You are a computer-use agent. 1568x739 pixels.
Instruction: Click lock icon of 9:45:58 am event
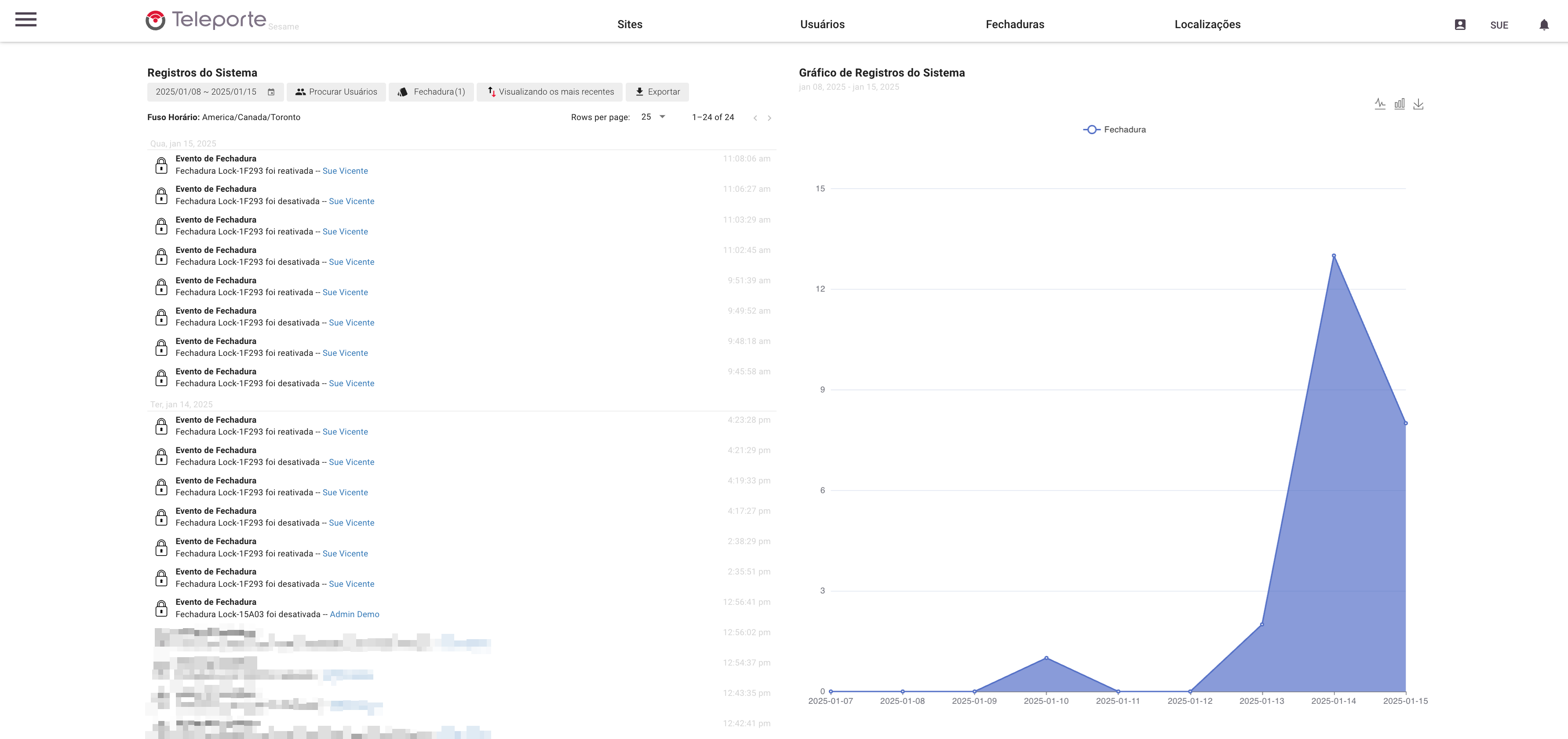(x=161, y=378)
